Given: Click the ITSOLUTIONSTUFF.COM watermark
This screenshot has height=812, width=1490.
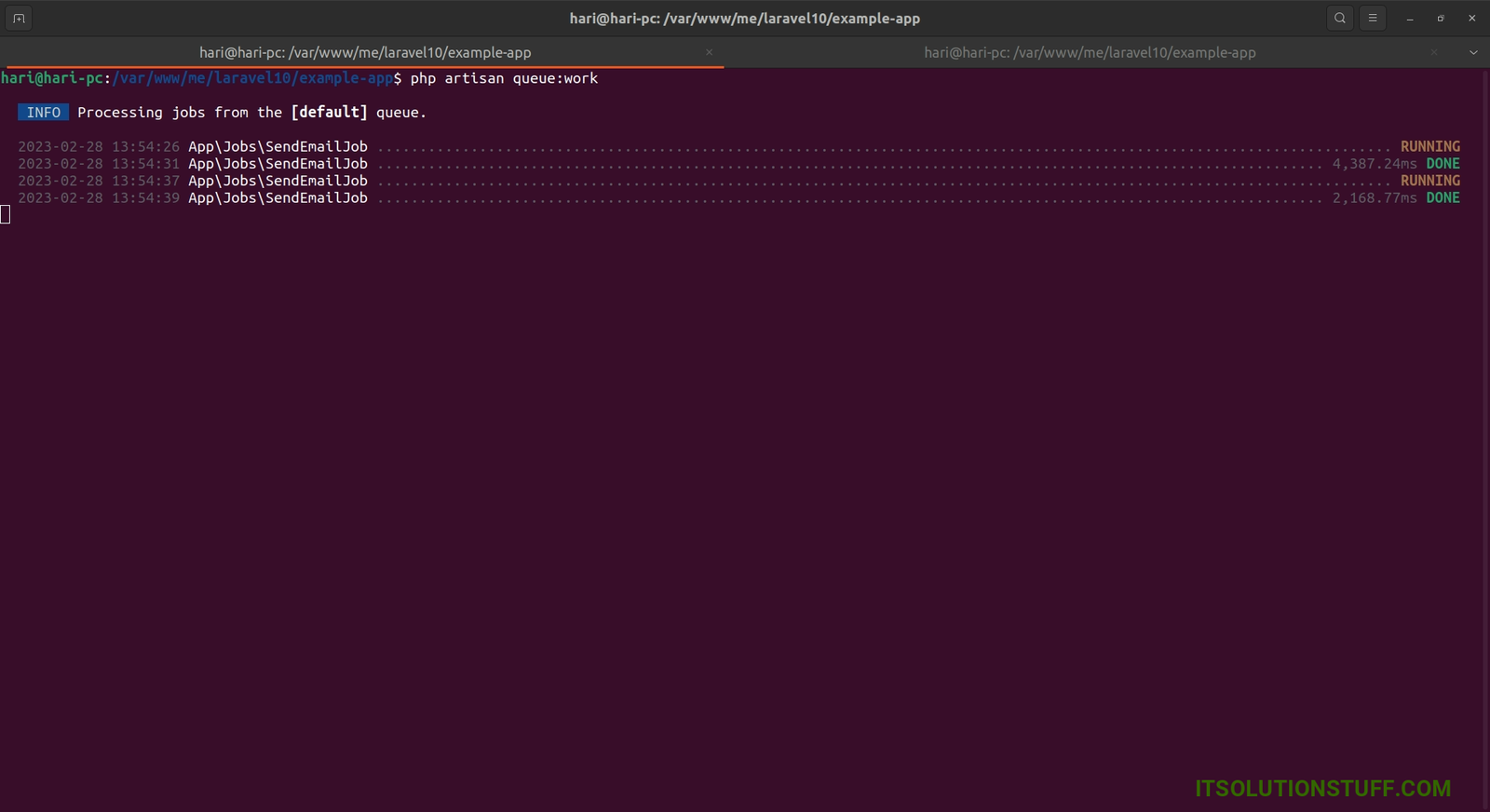Looking at the screenshot, I should click(1322, 788).
